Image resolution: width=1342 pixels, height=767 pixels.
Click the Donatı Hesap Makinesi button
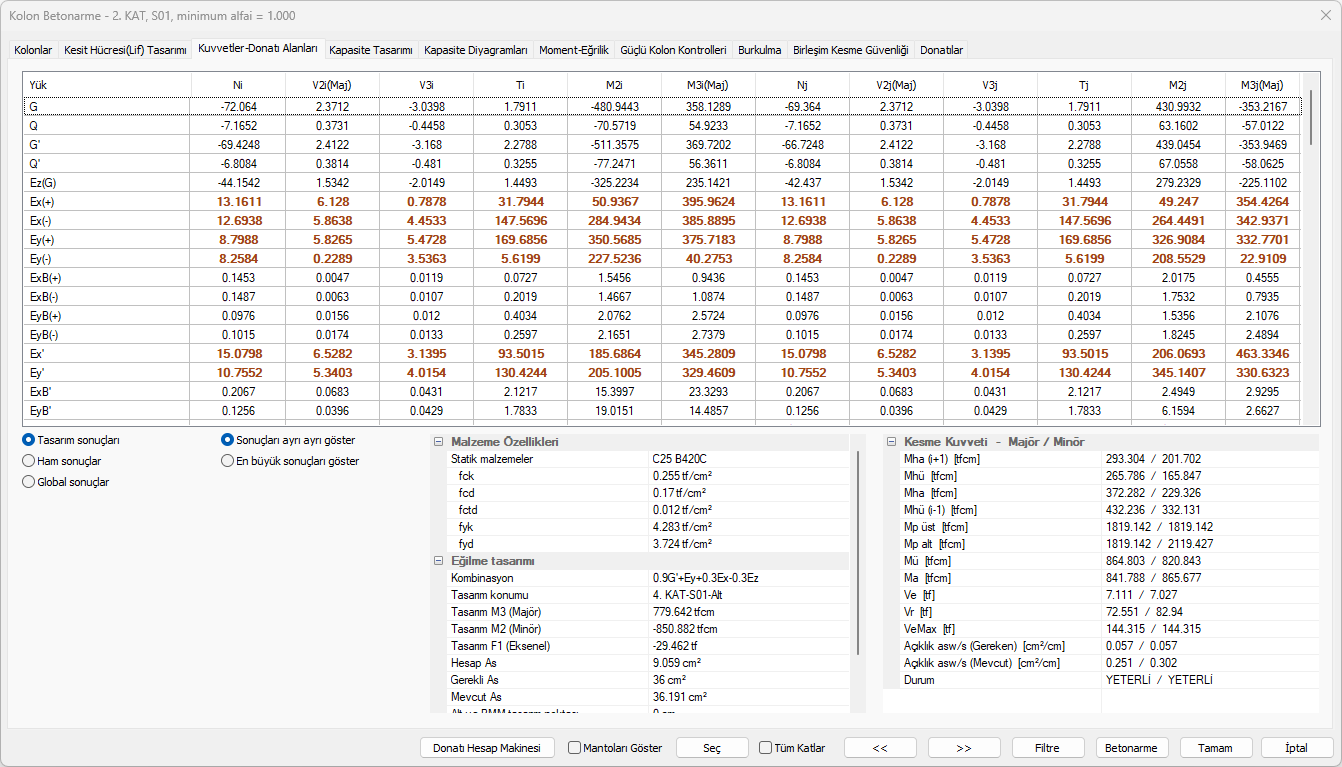click(x=486, y=748)
